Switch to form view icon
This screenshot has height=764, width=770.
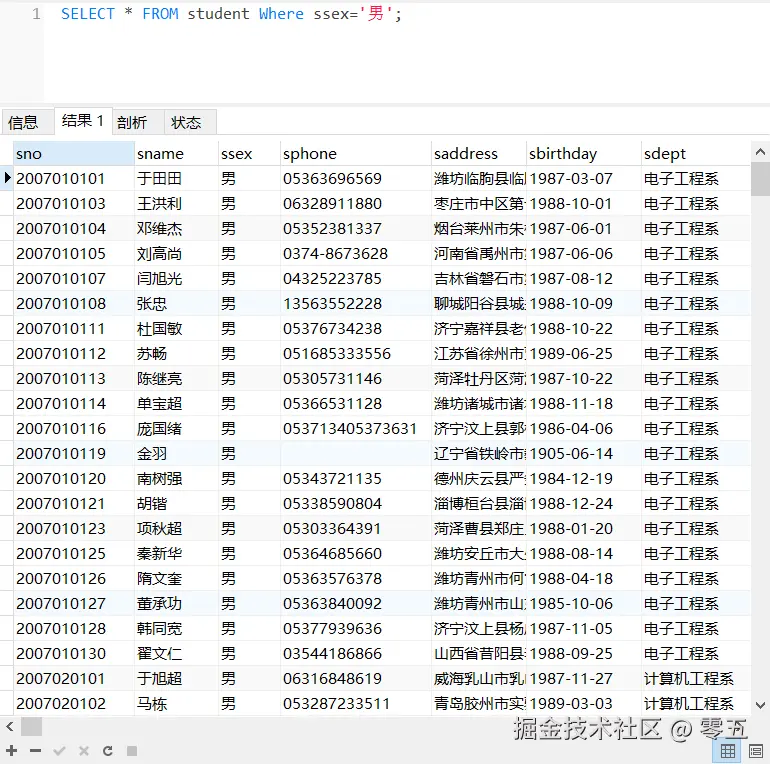(x=756, y=751)
